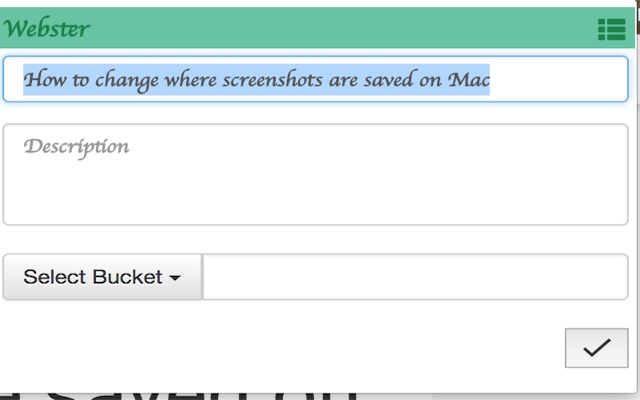Open the list view icon in Webster header
Viewport: 640px width, 400px height.
pos(611,29)
